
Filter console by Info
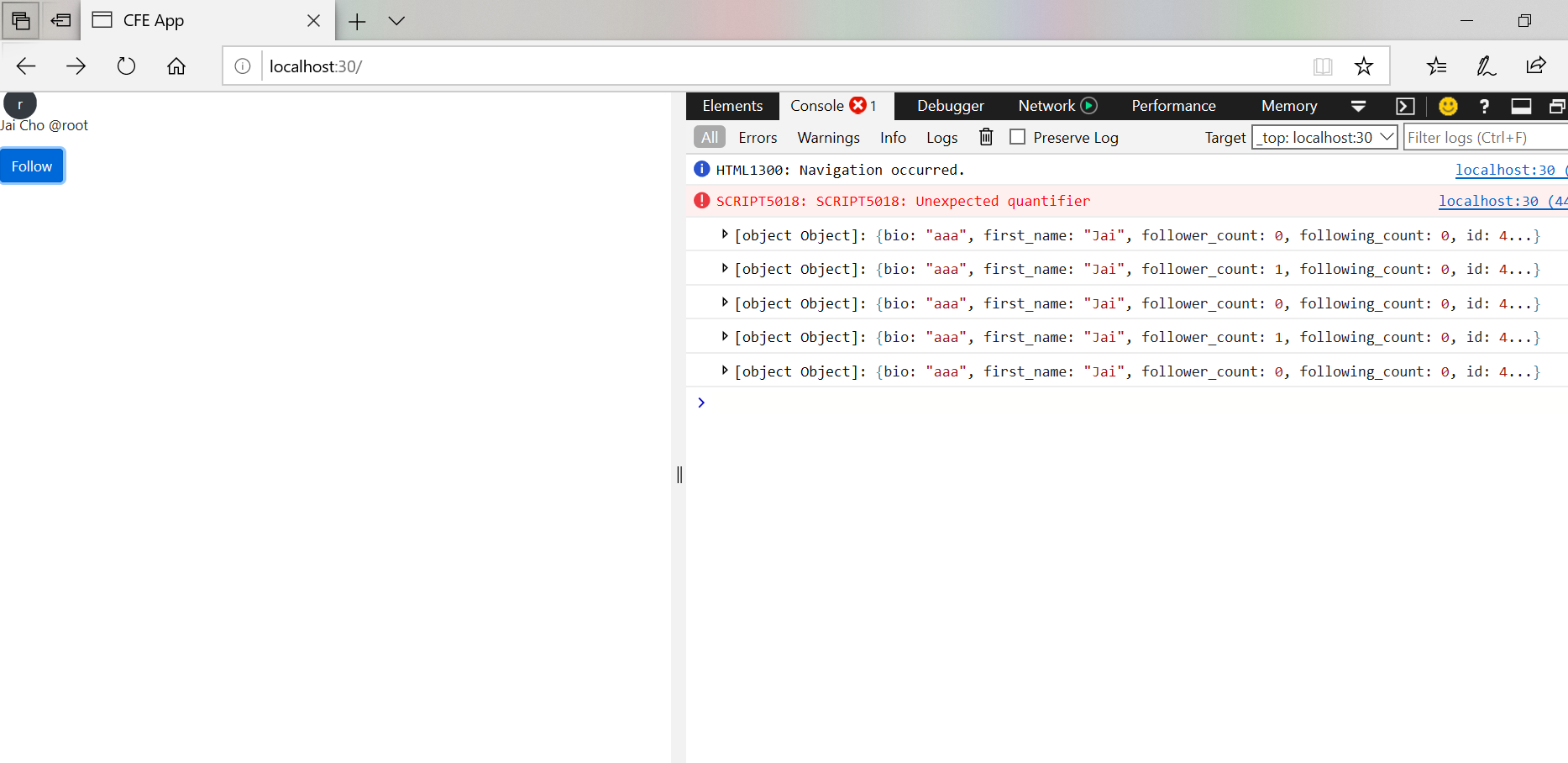click(x=893, y=138)
